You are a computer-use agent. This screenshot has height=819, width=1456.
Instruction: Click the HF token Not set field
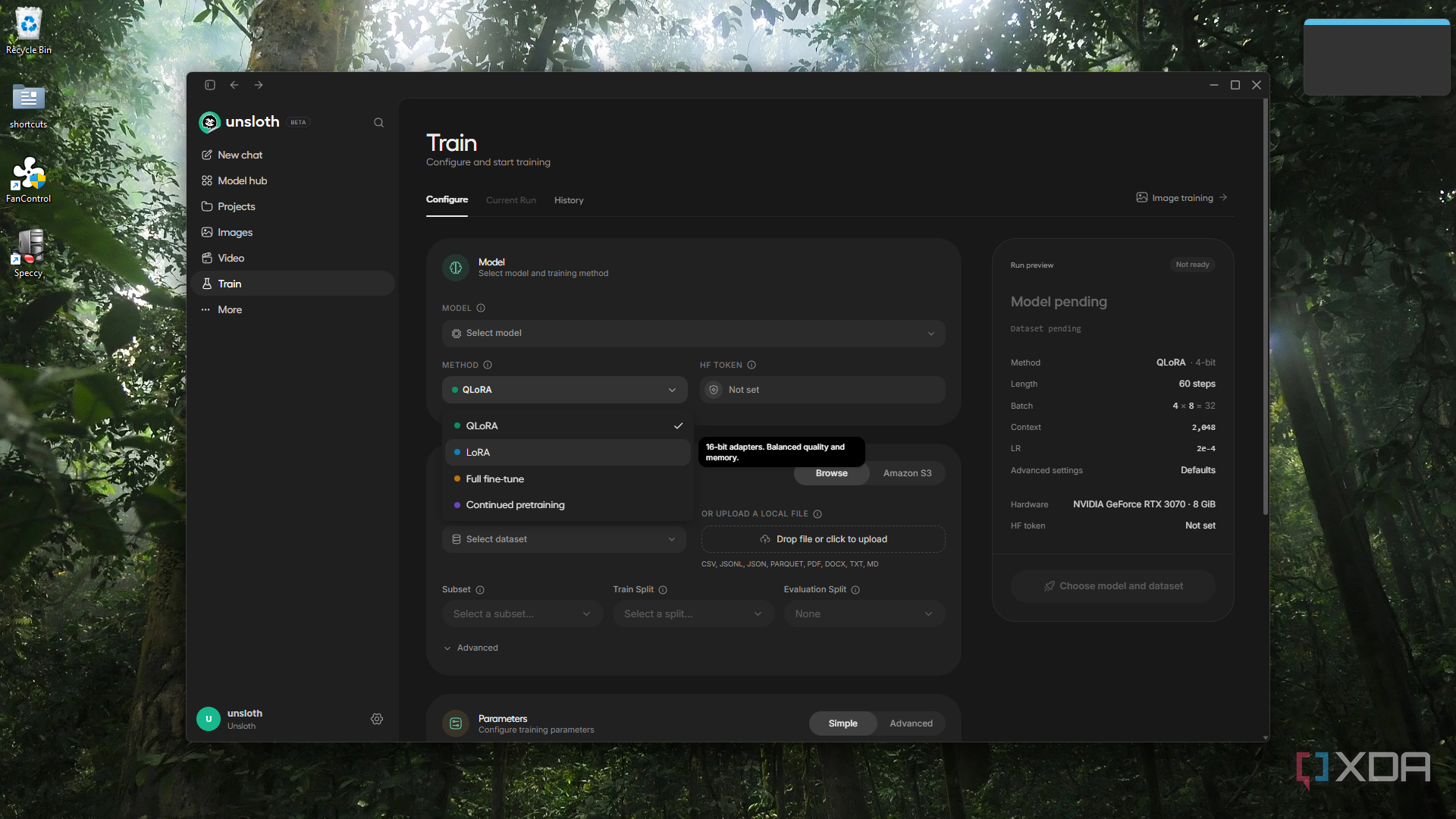pyautogui.click(x=822, y=390)
